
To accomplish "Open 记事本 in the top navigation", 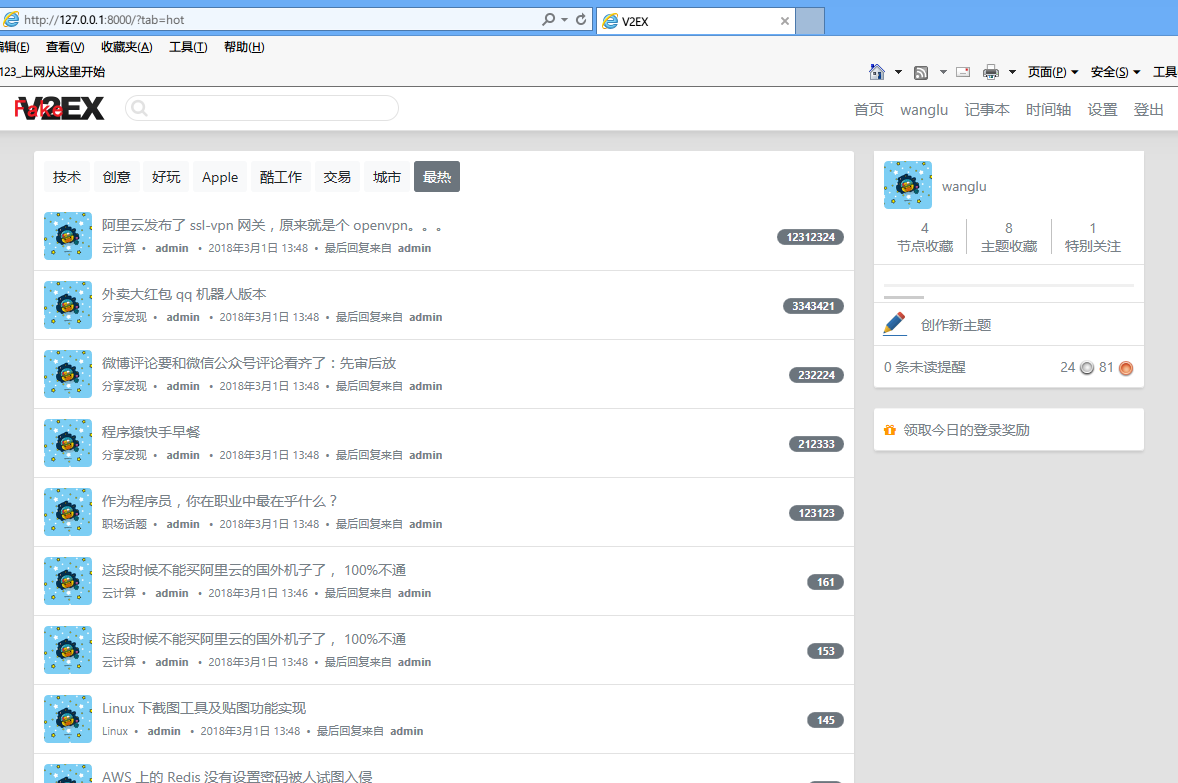I will (987, 110).
